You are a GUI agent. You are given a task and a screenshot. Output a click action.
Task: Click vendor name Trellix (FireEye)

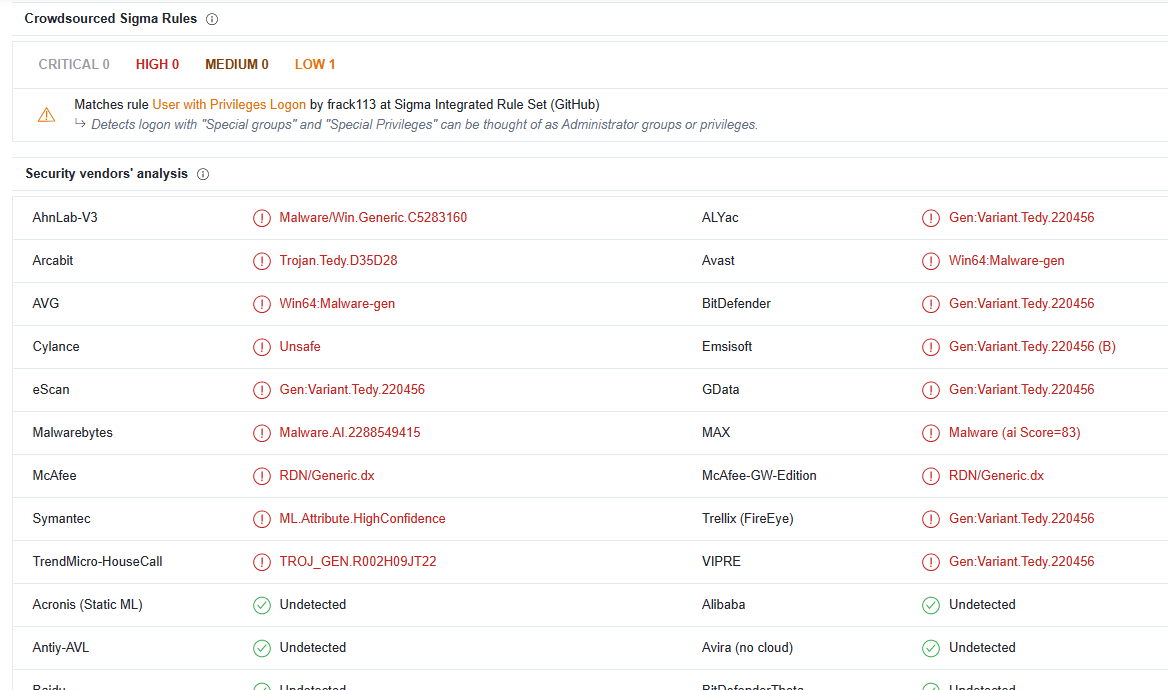point(748,519)
